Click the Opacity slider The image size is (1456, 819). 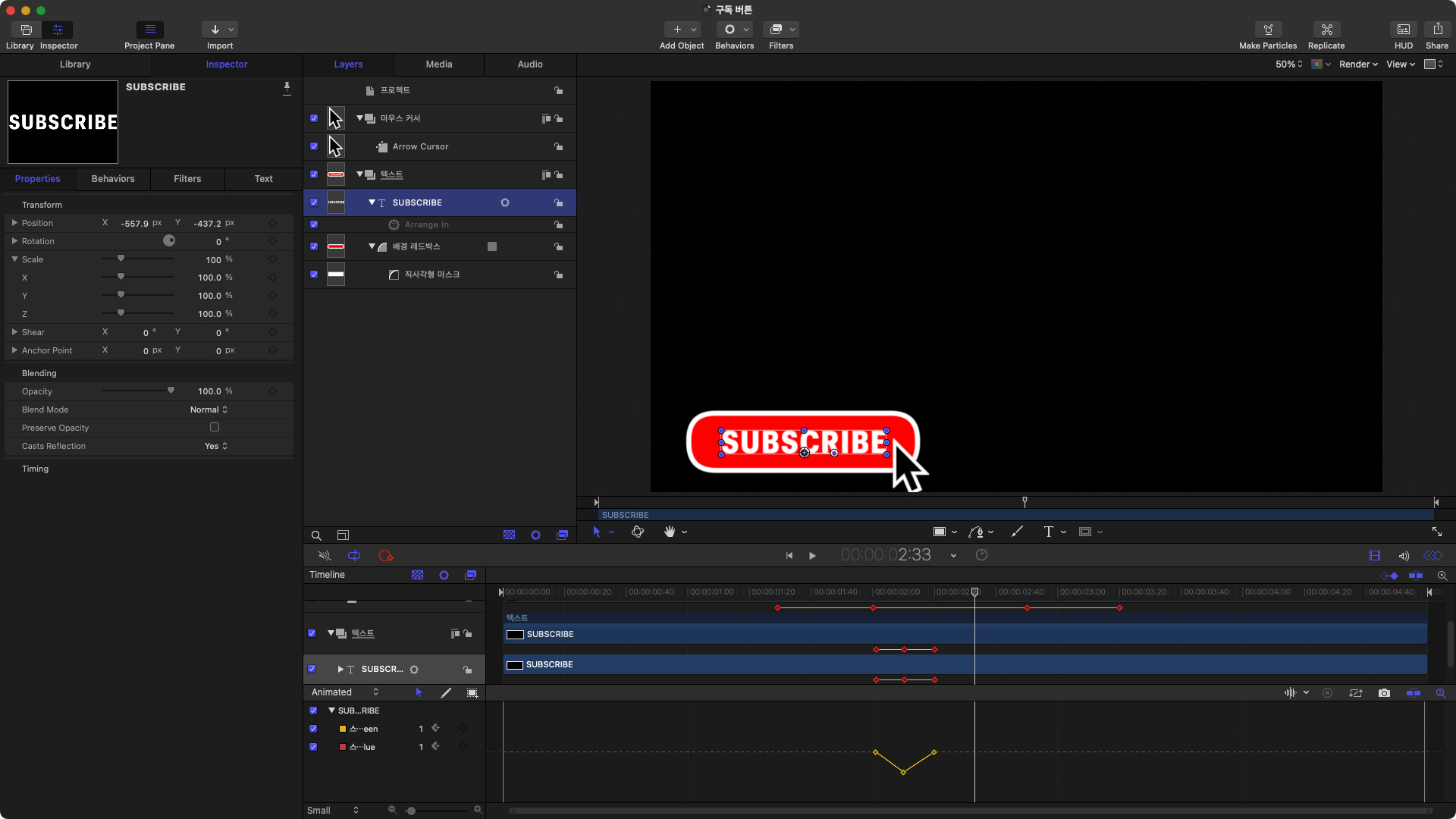point(137,391)
